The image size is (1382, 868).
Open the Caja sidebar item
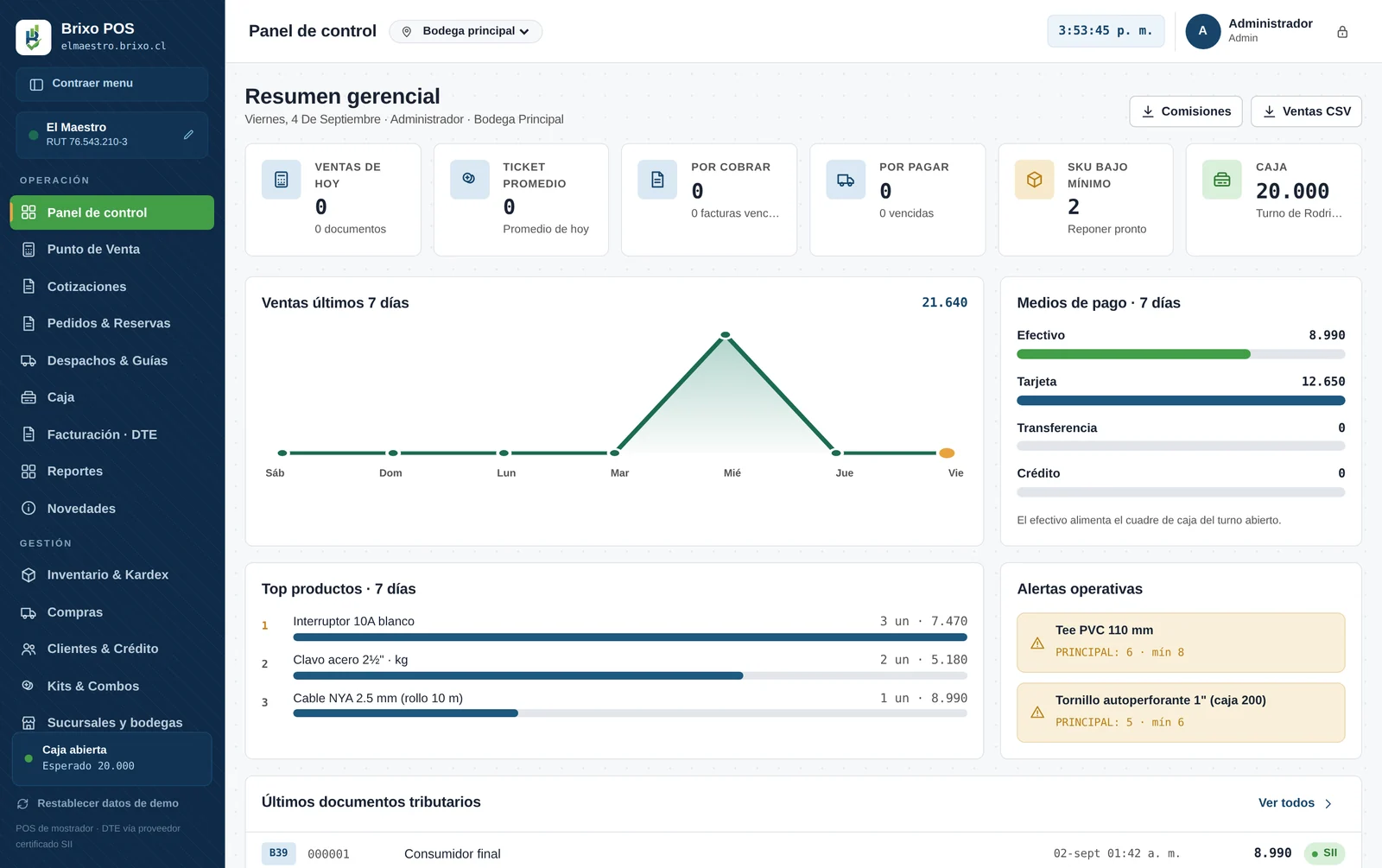click(x=111, y=397)
